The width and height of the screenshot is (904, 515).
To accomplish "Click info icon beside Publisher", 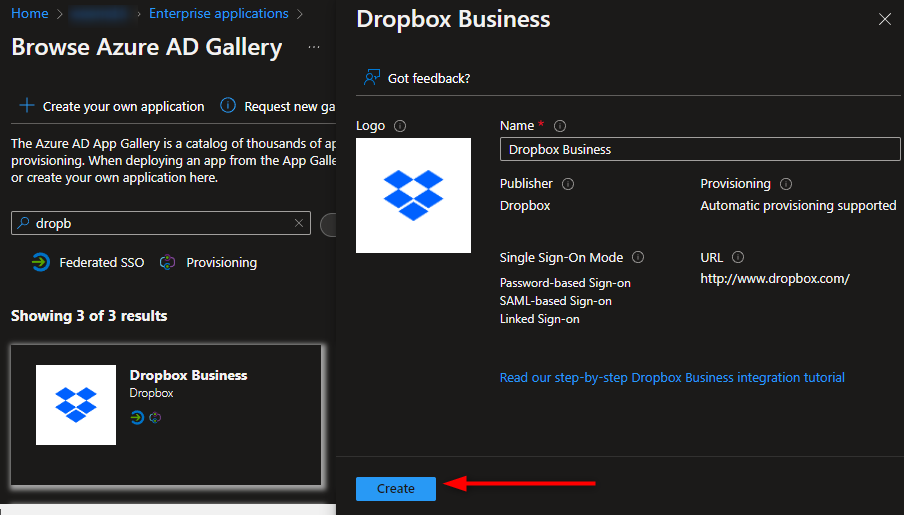I will [x=568, y=184].
